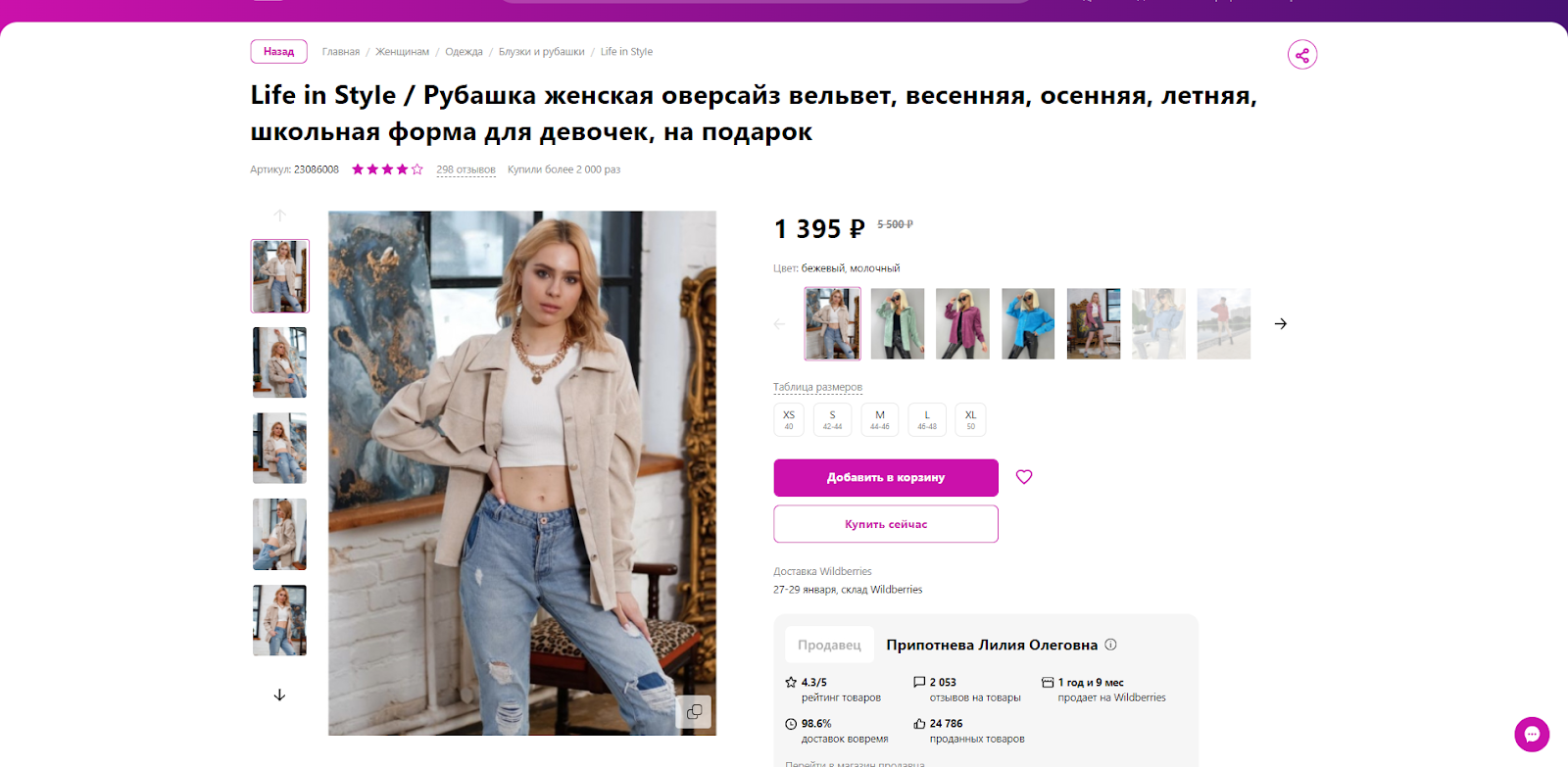Add item to favorites with heart icon
Image resolution: width=1568 pixels, height=767 pixels.
(x=1024, y=477)
